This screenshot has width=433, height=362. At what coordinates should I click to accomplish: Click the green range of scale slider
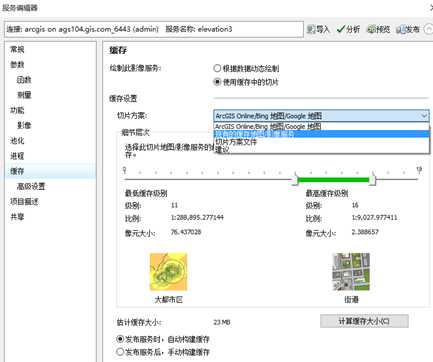tap(334, 180)
